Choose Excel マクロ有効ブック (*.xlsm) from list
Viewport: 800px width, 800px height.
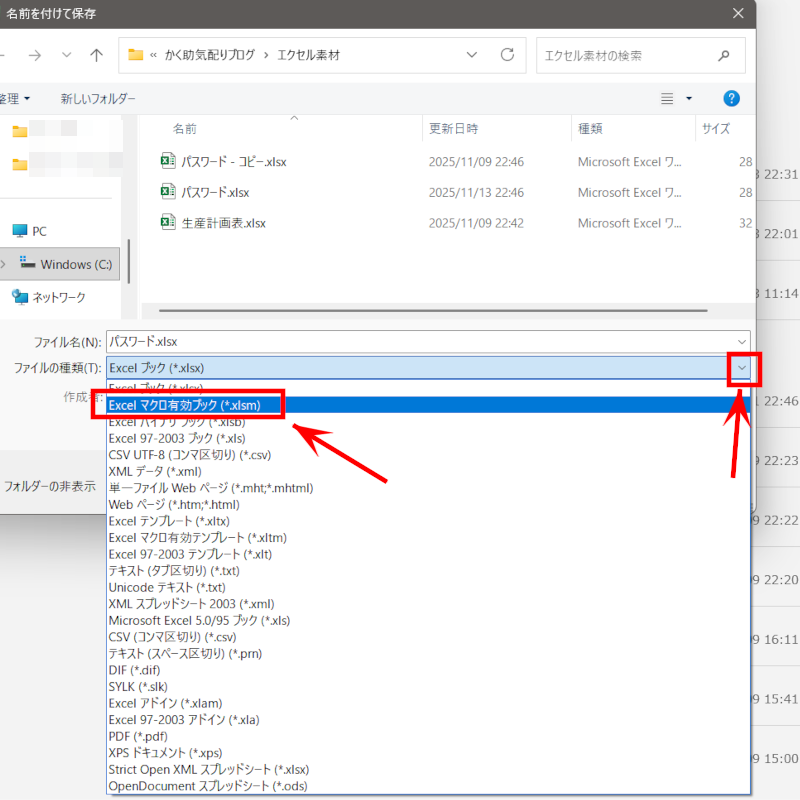click(x=189, y=405)
